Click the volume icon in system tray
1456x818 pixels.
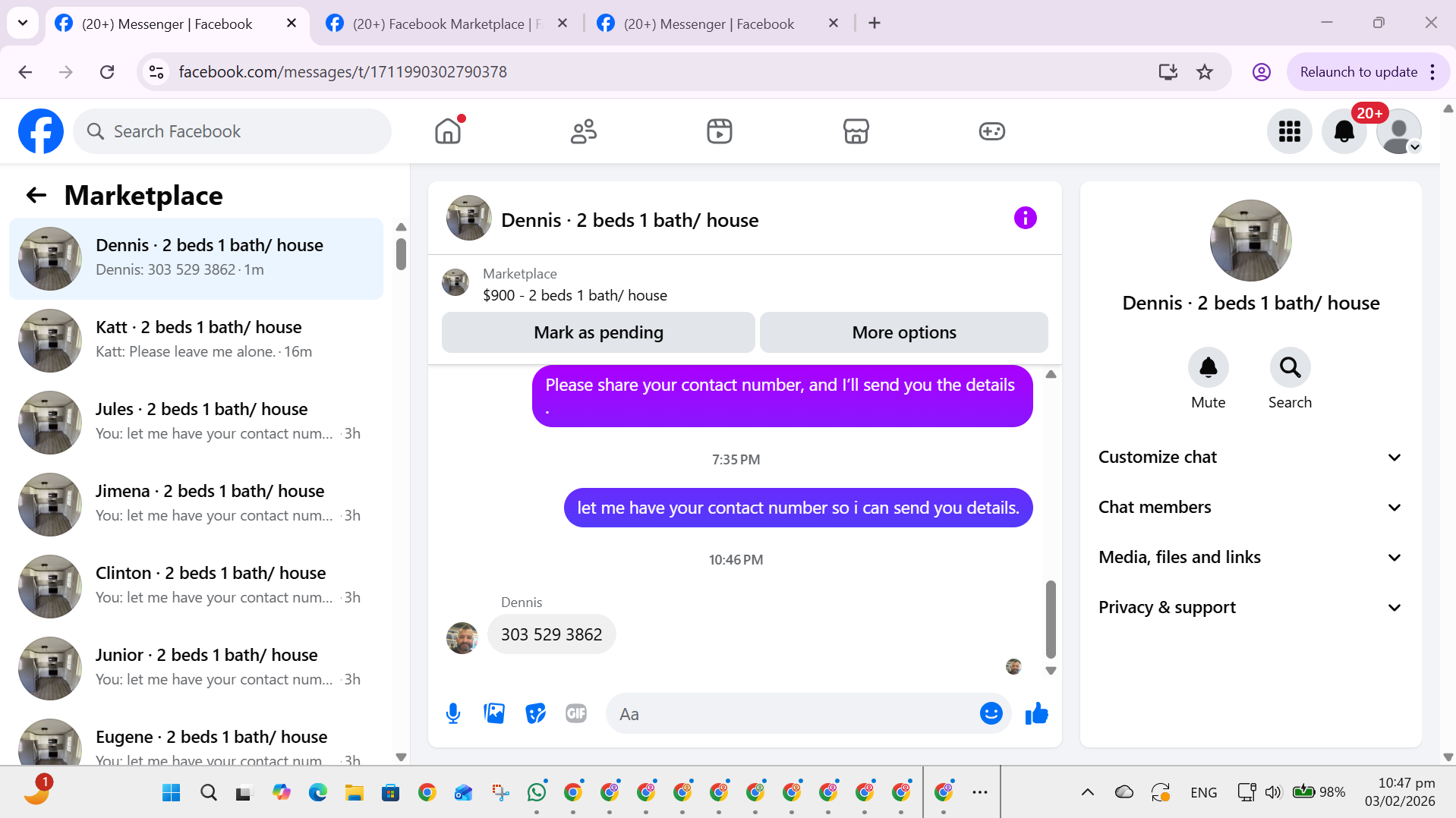tap(1273, 793)
